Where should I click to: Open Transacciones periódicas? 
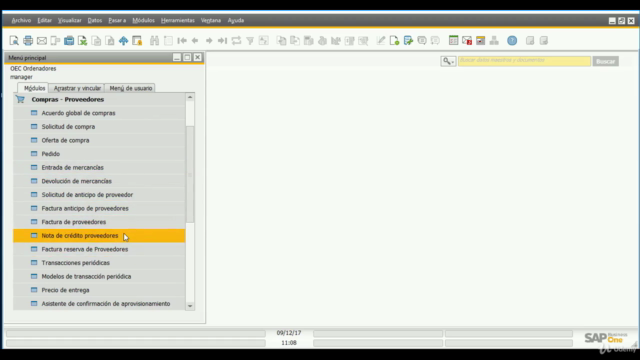click(x=99, y=262)
